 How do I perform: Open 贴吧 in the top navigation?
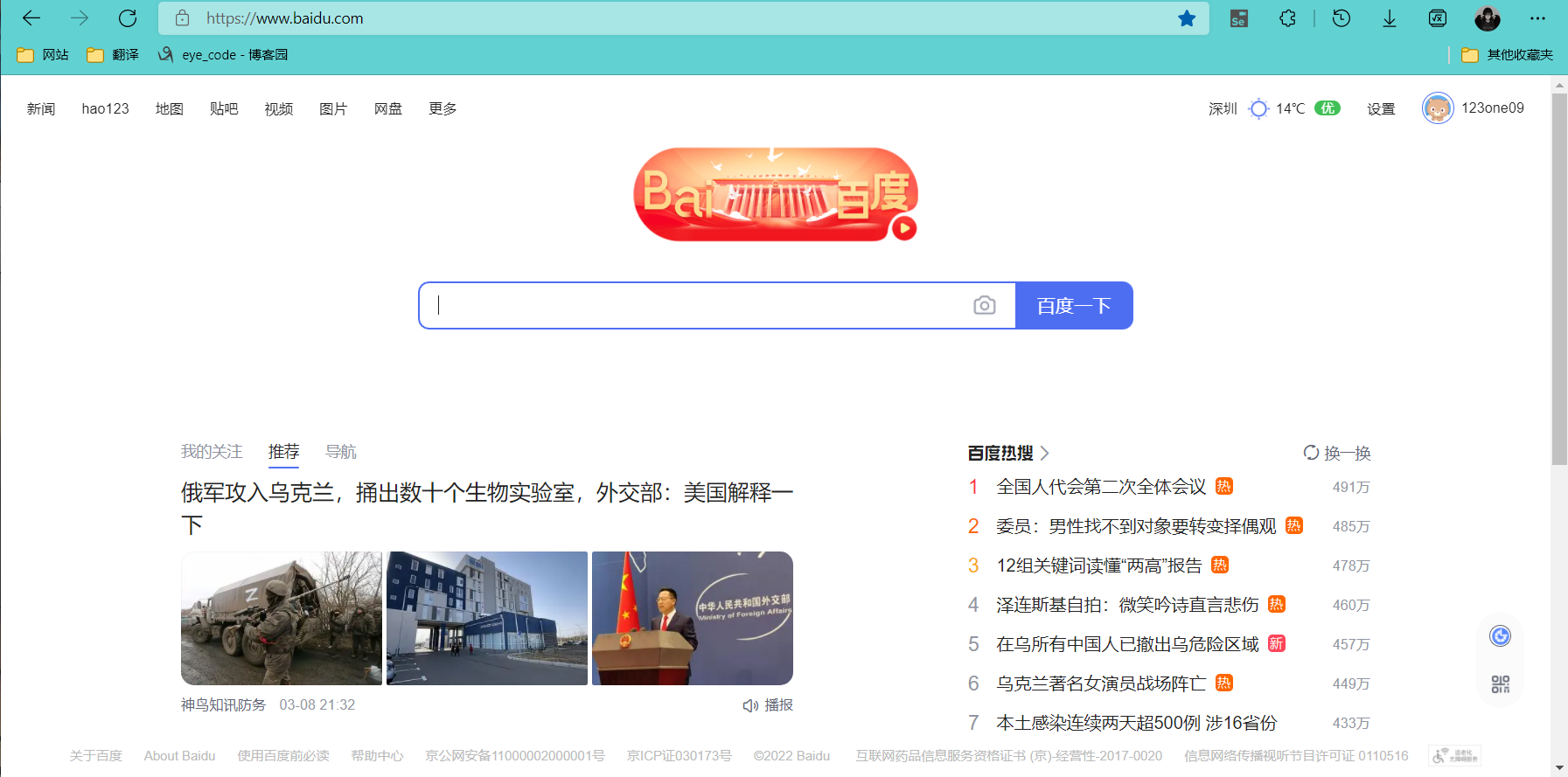point(224,108)
